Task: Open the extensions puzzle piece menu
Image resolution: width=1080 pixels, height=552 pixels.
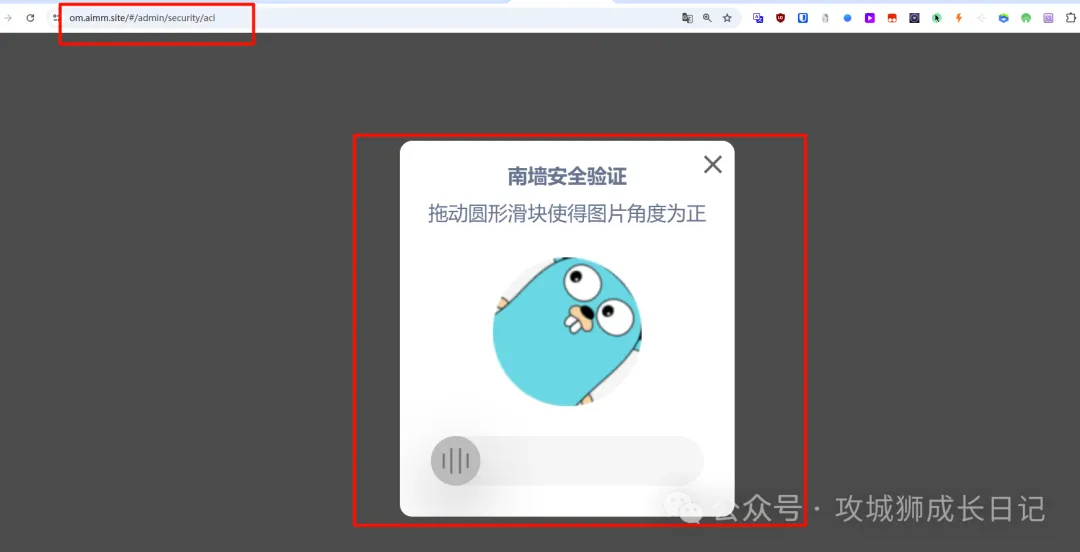Action: coord(1070,18)
